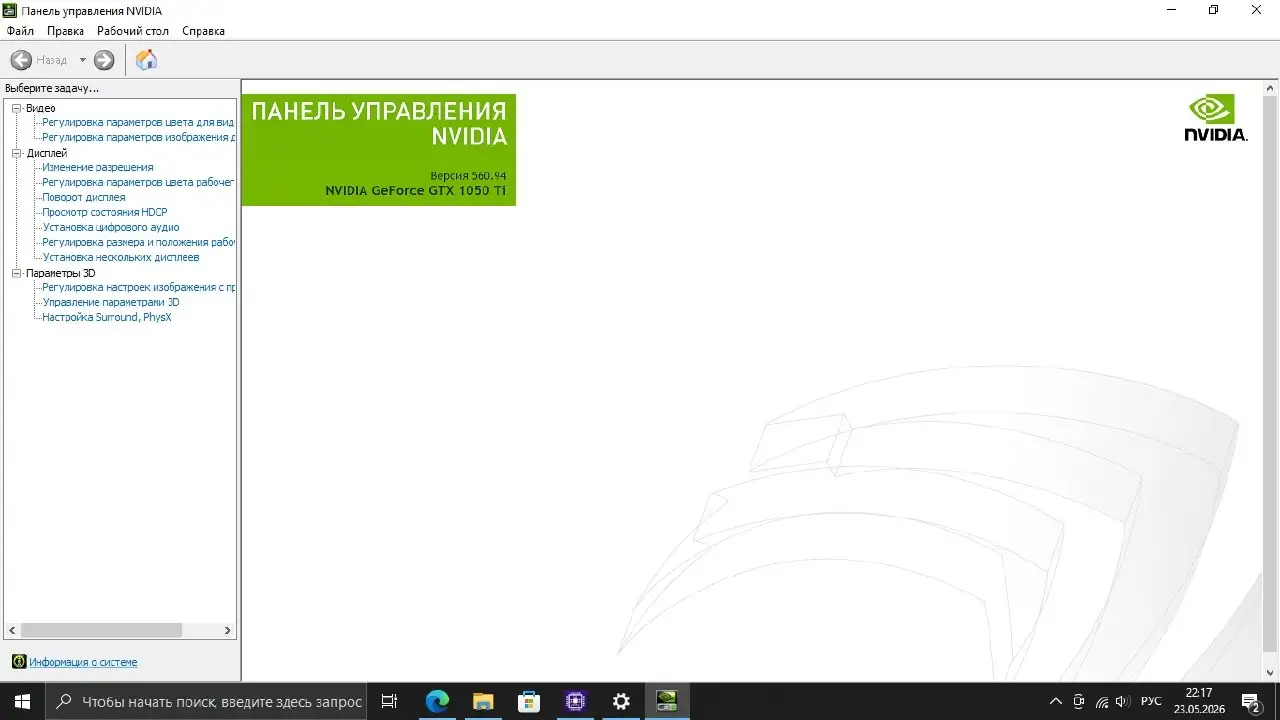Open Изменение разрешения task

point(98,167)
